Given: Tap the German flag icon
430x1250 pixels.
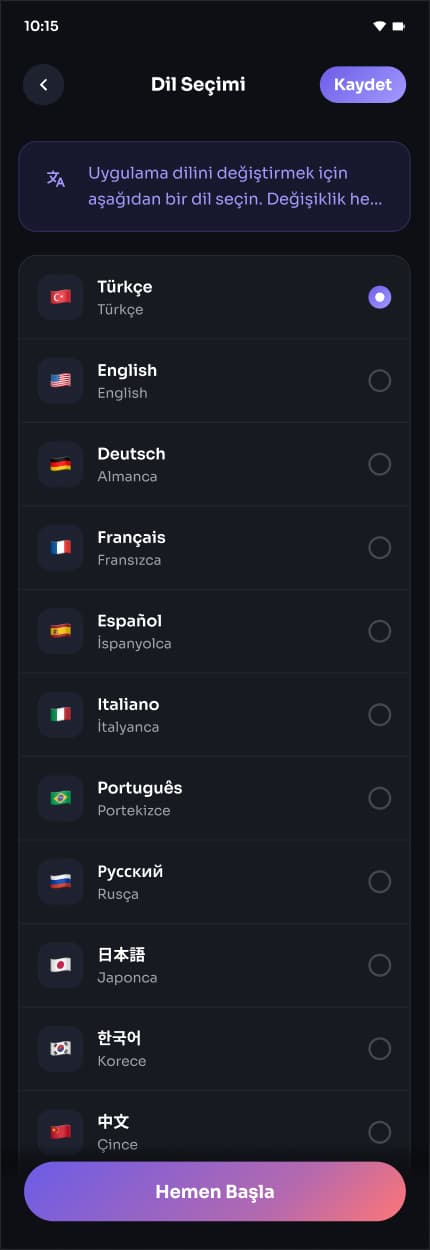Looking at the screenshot, I should point(60,464).
